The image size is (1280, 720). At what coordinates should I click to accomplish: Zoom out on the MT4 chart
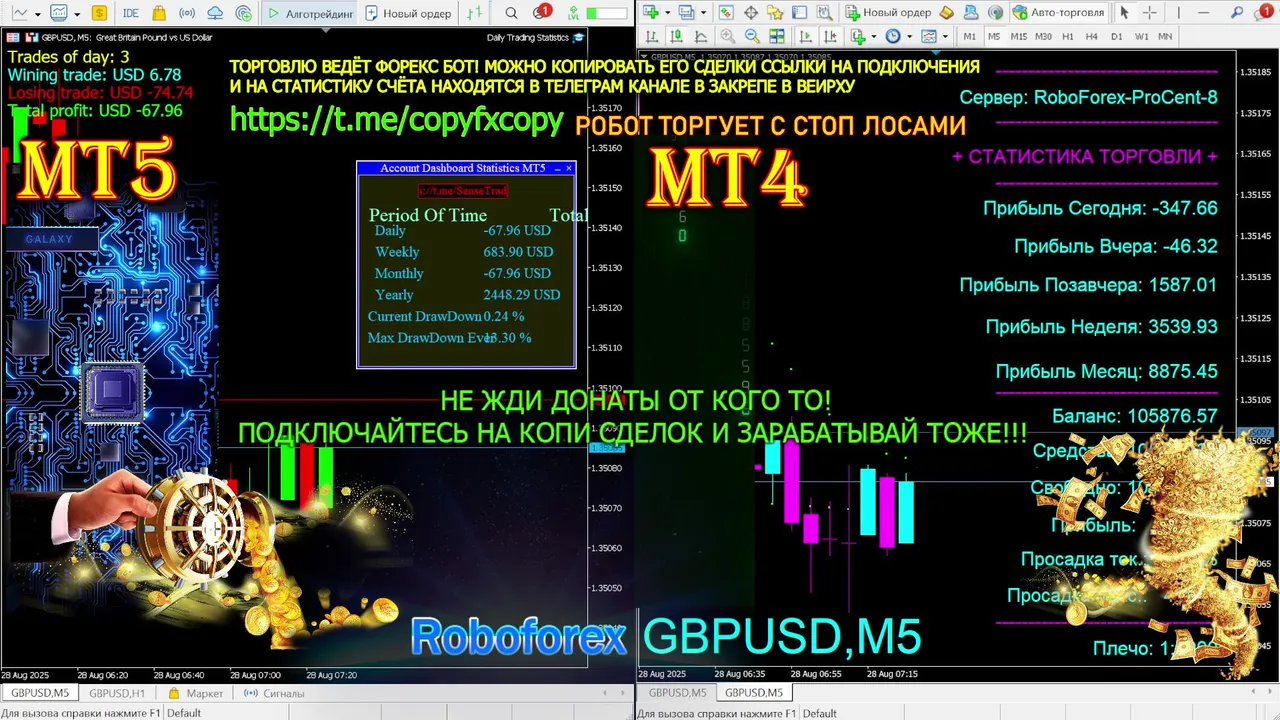click(752, 36)
